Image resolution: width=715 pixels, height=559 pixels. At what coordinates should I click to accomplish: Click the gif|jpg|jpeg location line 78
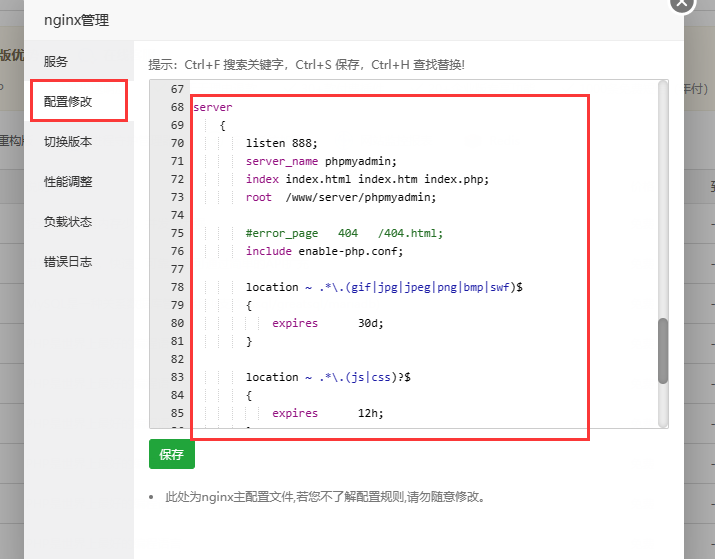coord(384,287)
